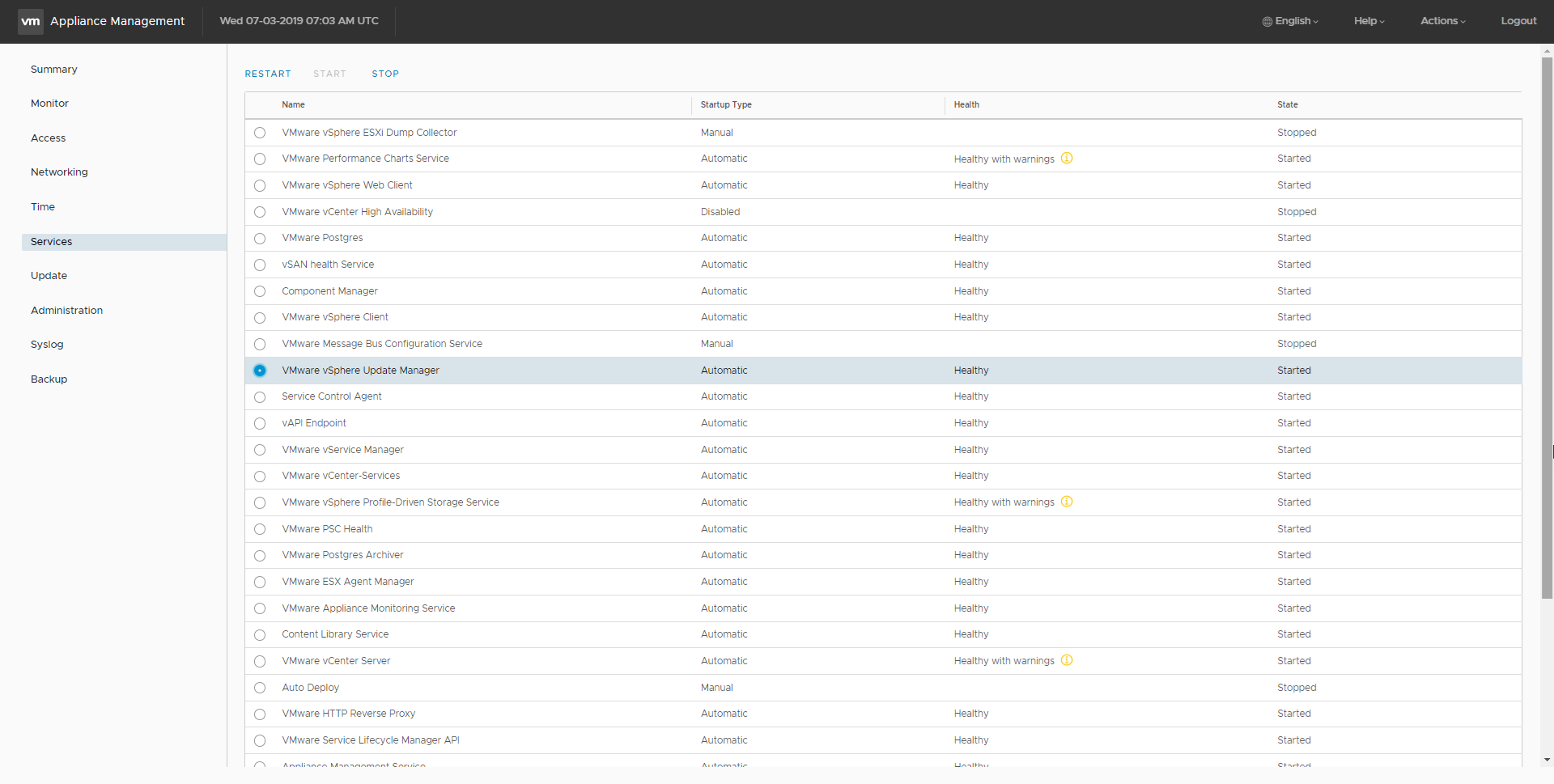
Task: Open Backup in the sidebar
Action: [x=49, y=379]
